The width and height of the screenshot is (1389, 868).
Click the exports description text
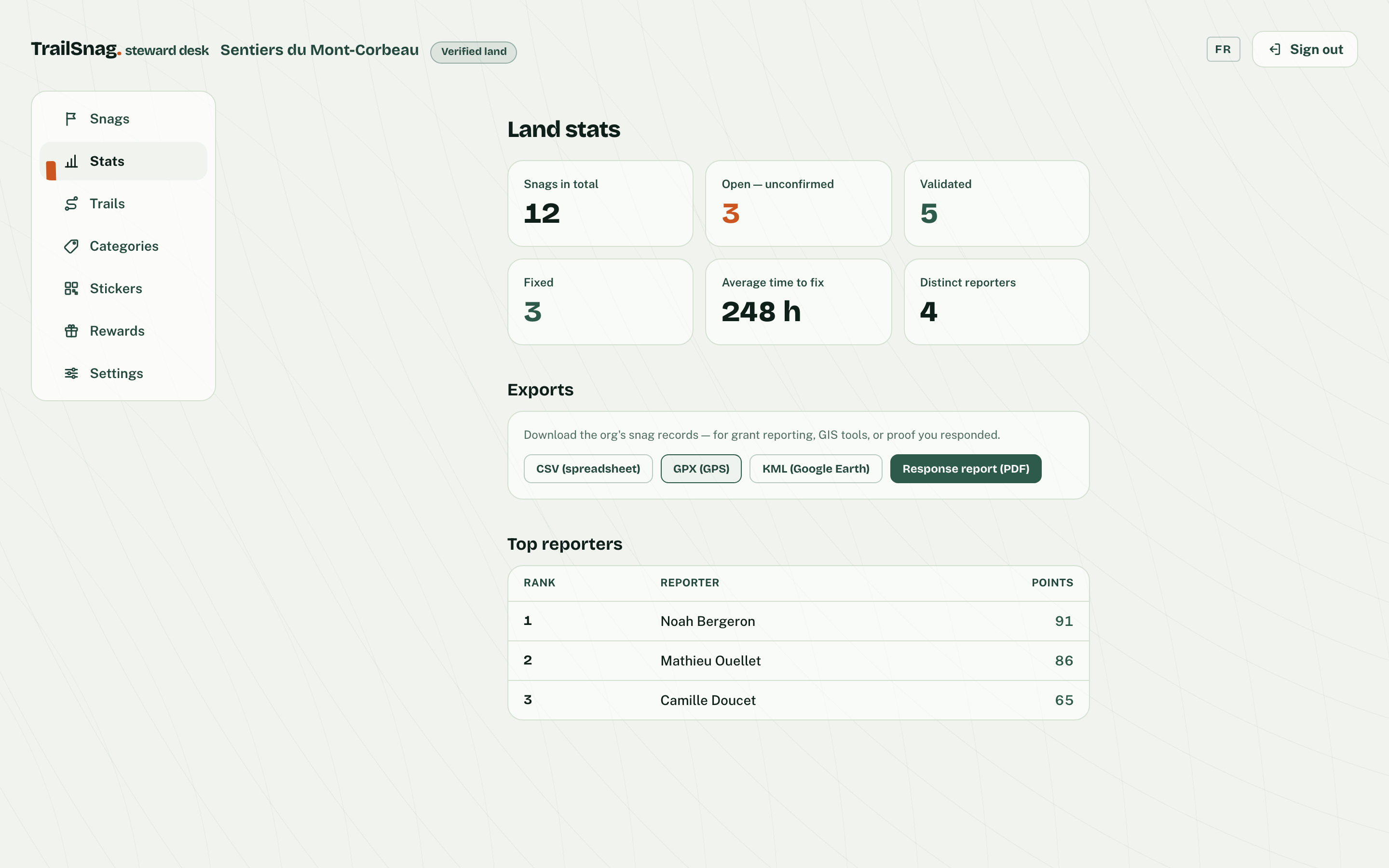(x=762, y=435)
